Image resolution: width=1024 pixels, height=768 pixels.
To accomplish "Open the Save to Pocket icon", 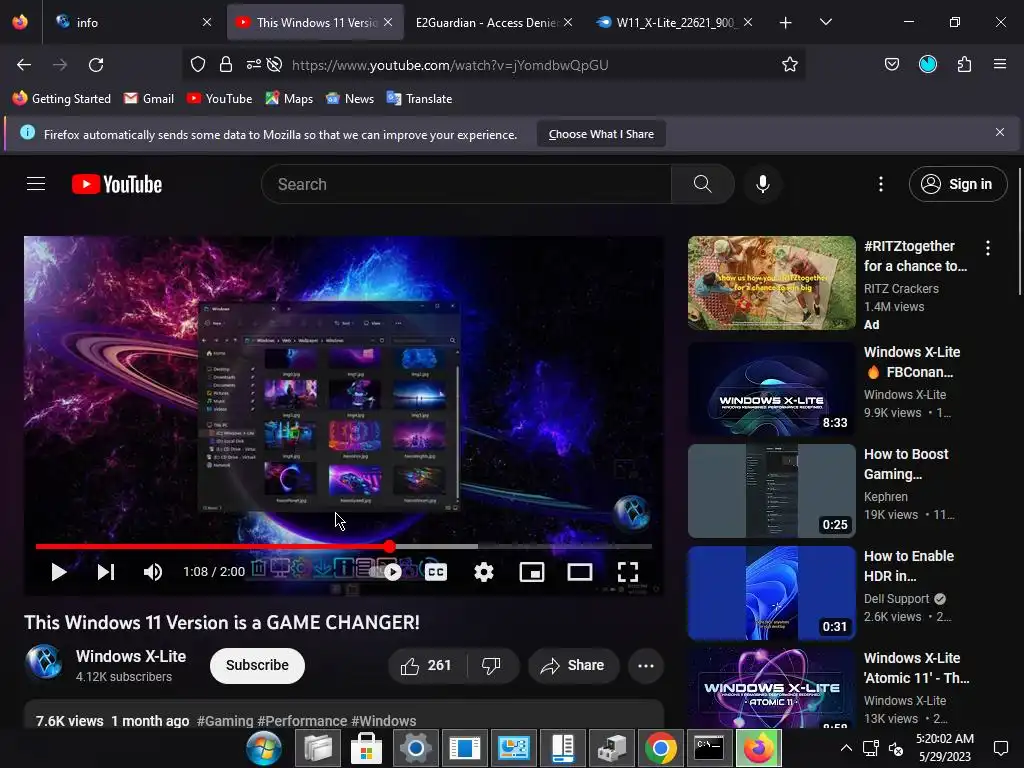I will (x=891, y=64).
